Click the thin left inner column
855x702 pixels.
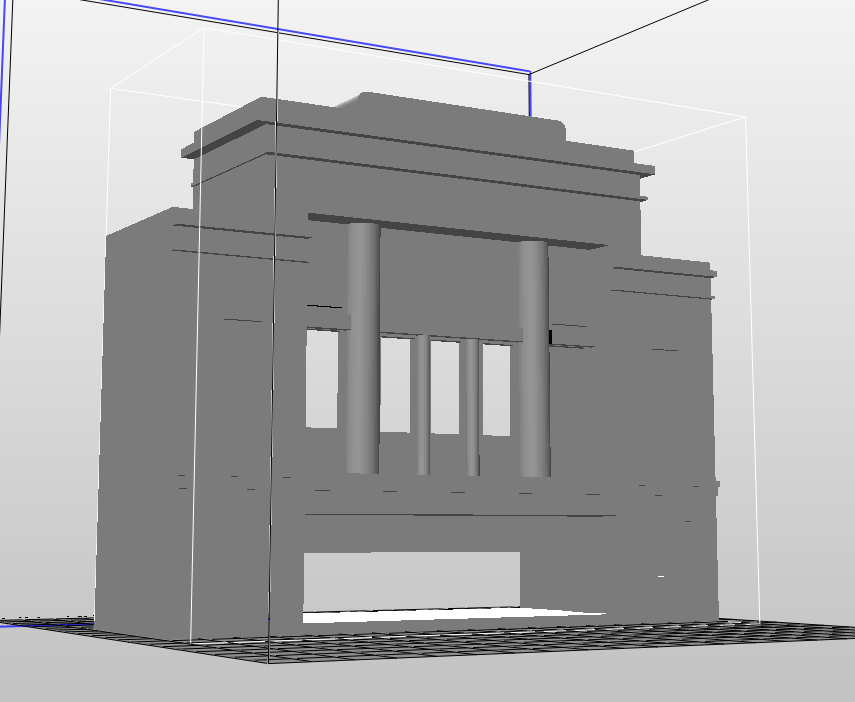[x=422, y=405]
